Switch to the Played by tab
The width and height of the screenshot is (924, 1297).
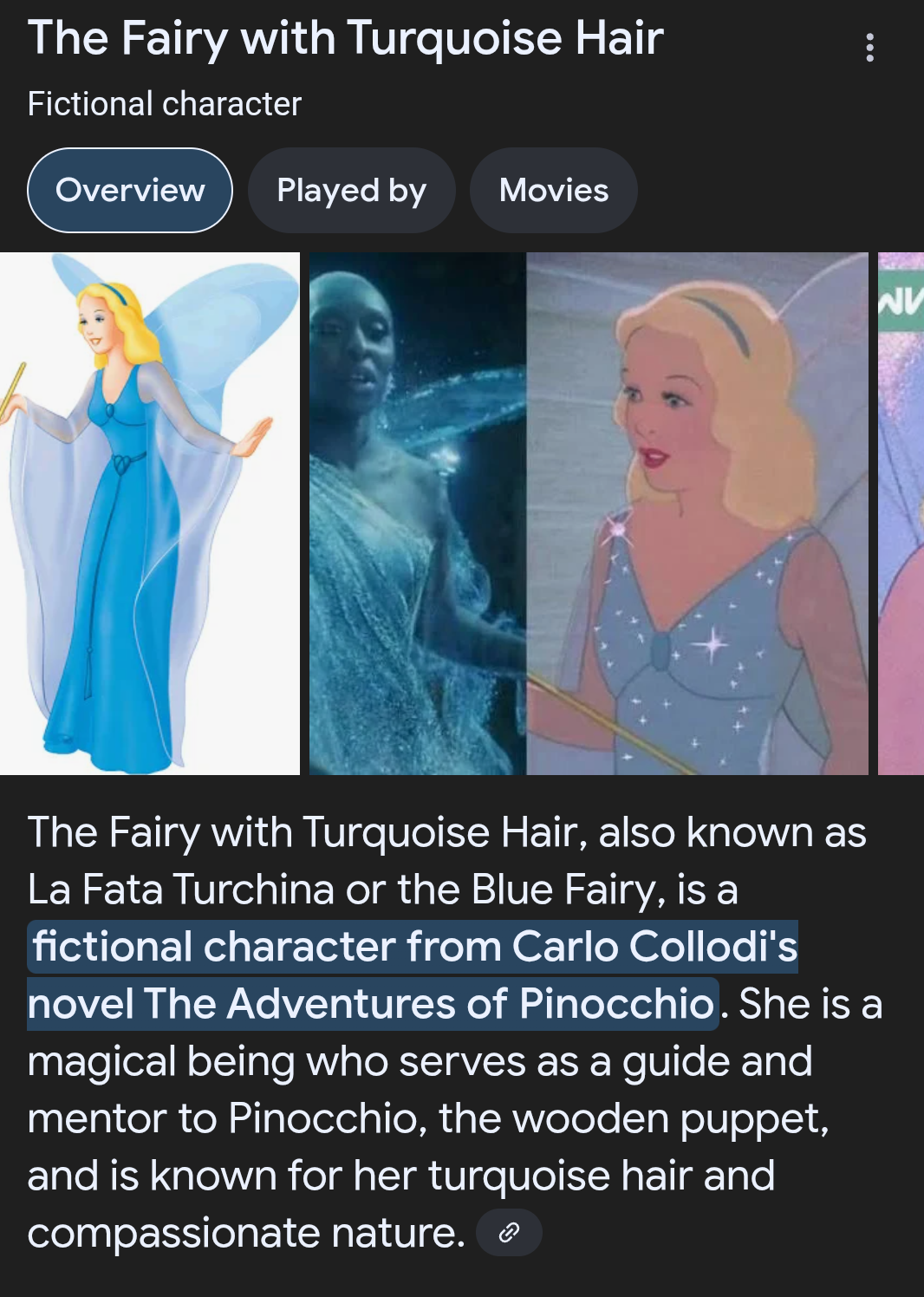click(351, 190)
